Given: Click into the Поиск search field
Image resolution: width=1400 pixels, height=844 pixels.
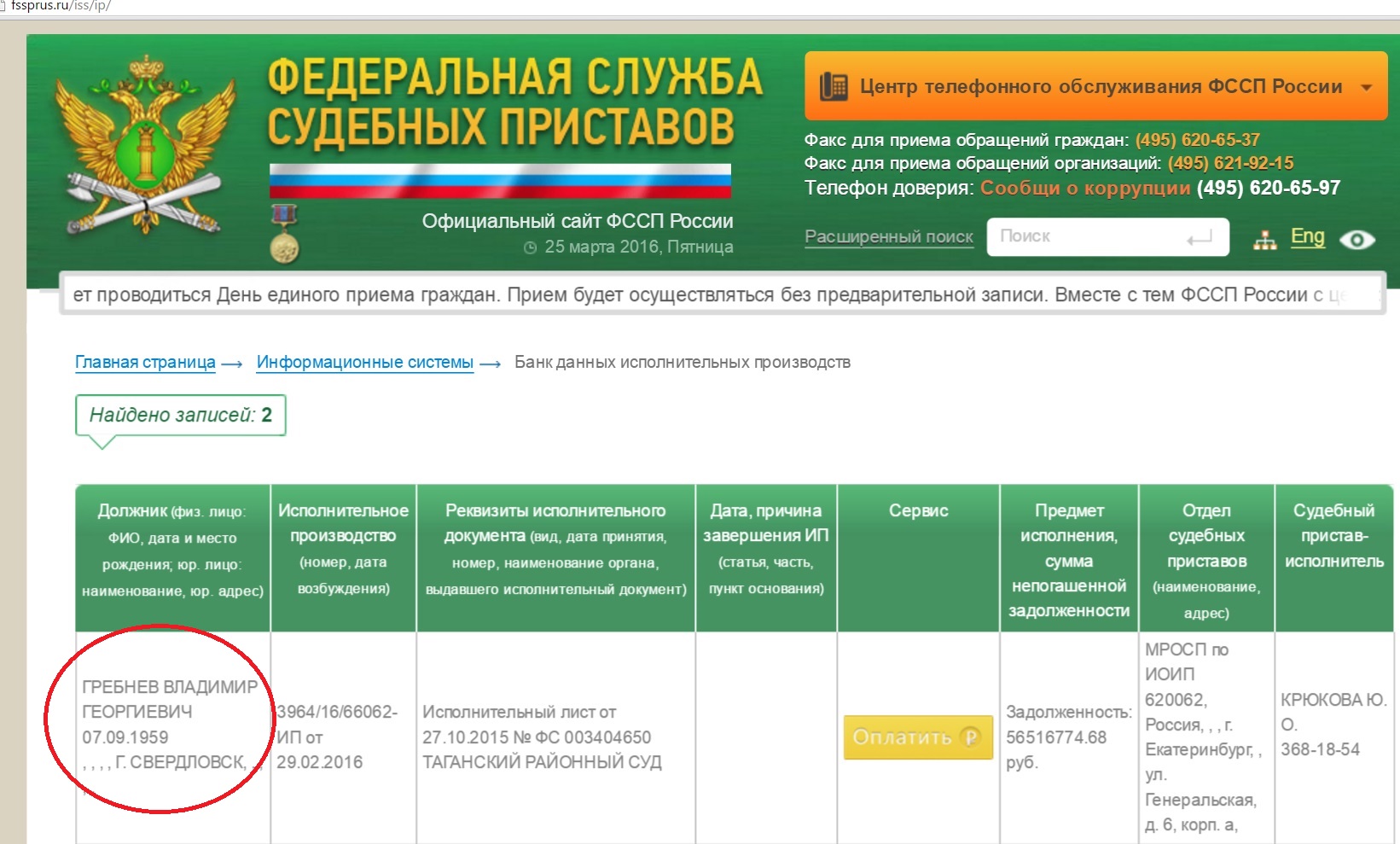Looking at the screenshot, I should (x=1092, y=236).
